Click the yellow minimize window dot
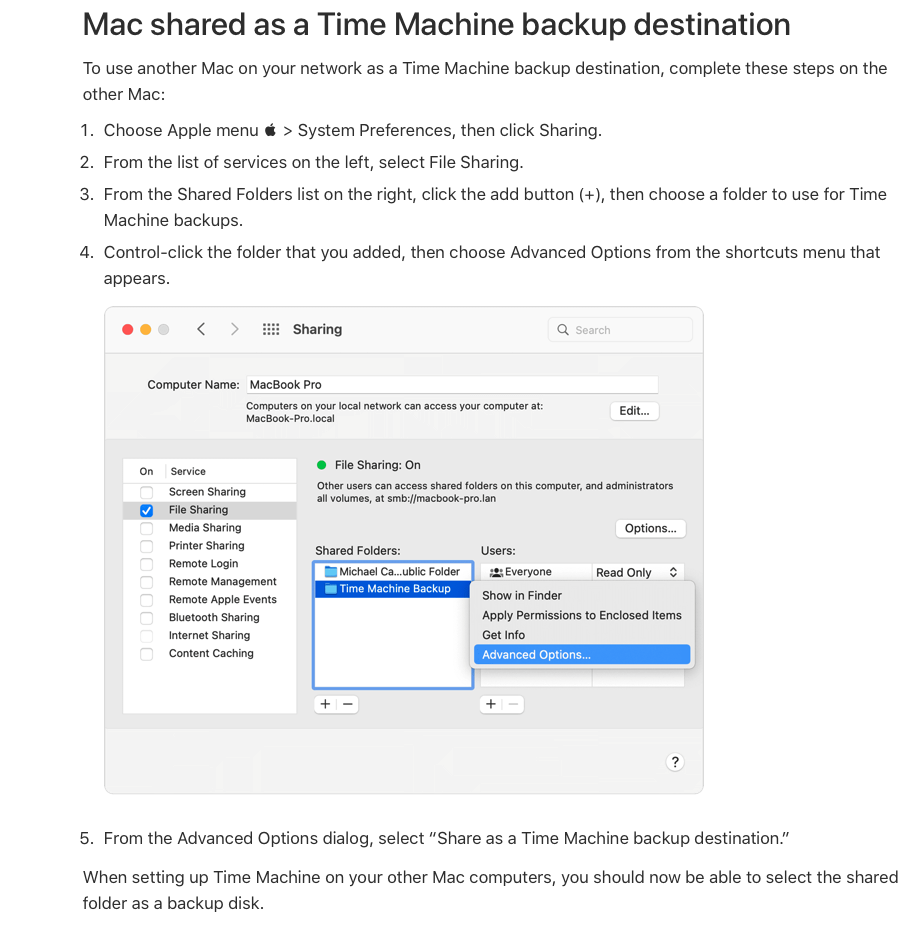Image resolution: width=922 pixels, height=927 pixels. (x=145, y=329)
